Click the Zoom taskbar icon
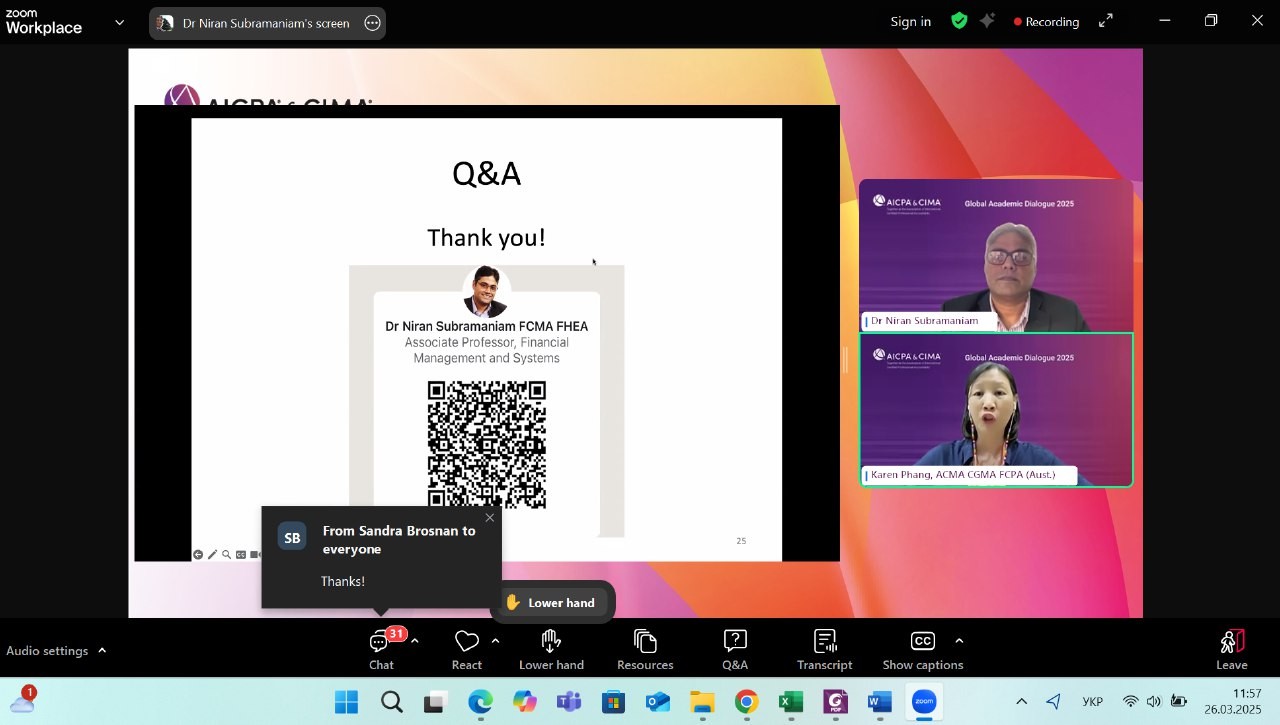Viewport: 1280px width, 725px height. point(924,703)
